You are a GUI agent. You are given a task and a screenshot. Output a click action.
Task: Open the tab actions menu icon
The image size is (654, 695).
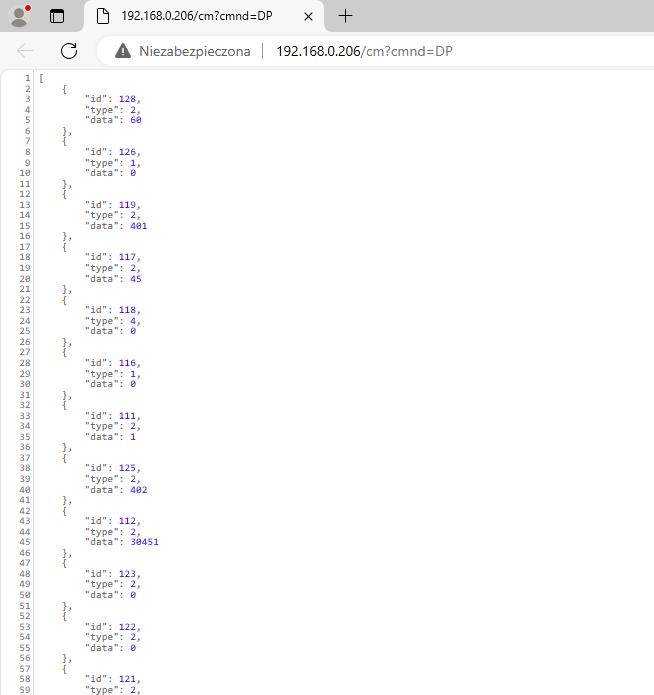point(57,16)
